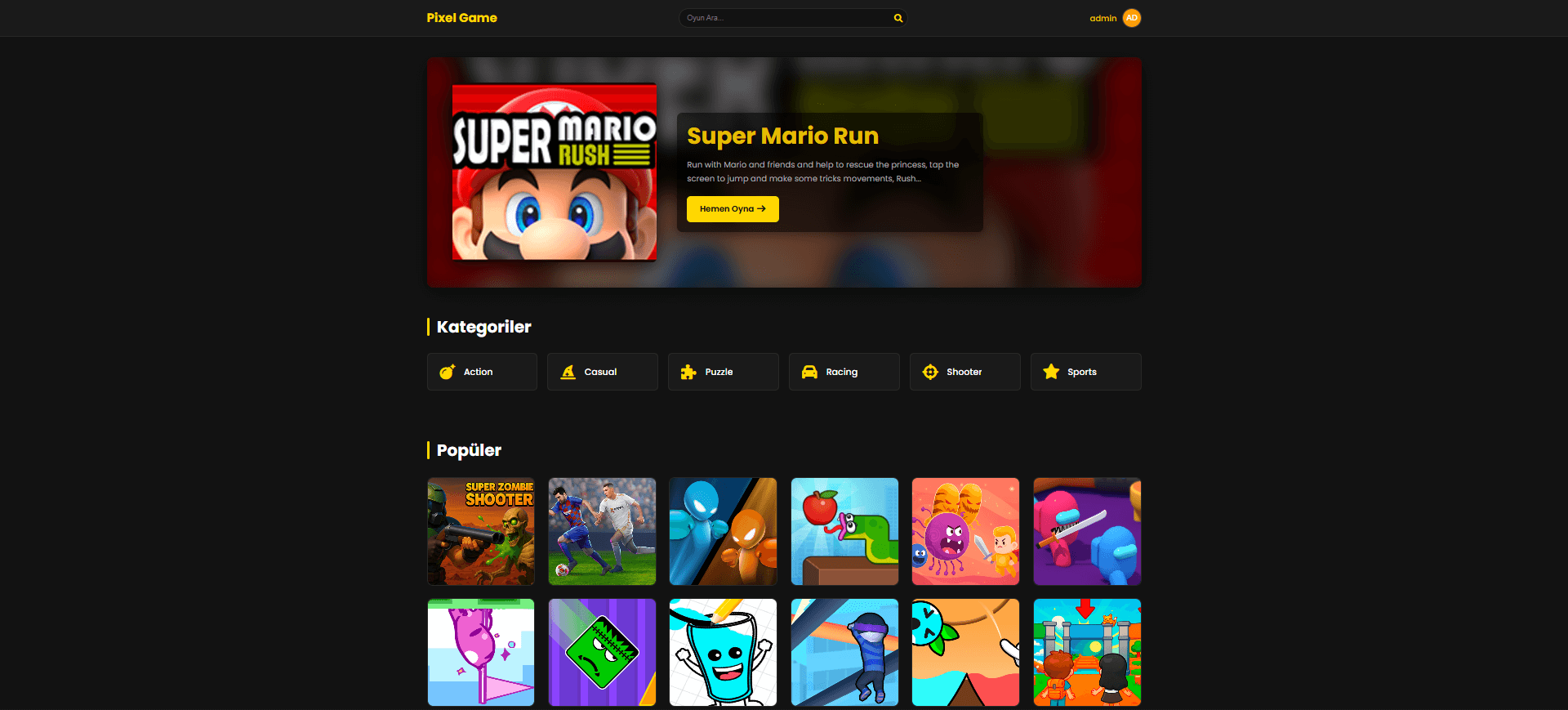Viewport: 1568px width, 710px height.
Task: Open the purple monster with knight game
Action: coord(965,532)
